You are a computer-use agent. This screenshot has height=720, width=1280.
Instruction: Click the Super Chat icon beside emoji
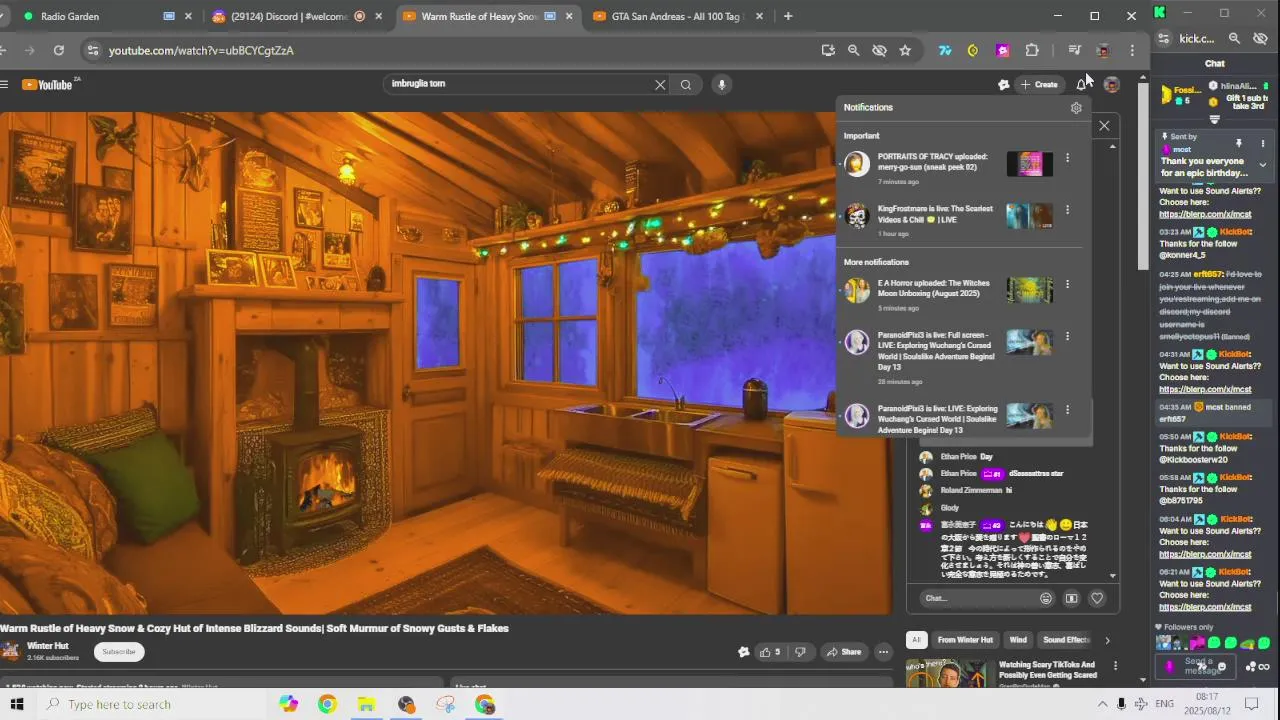(1071, 598)
